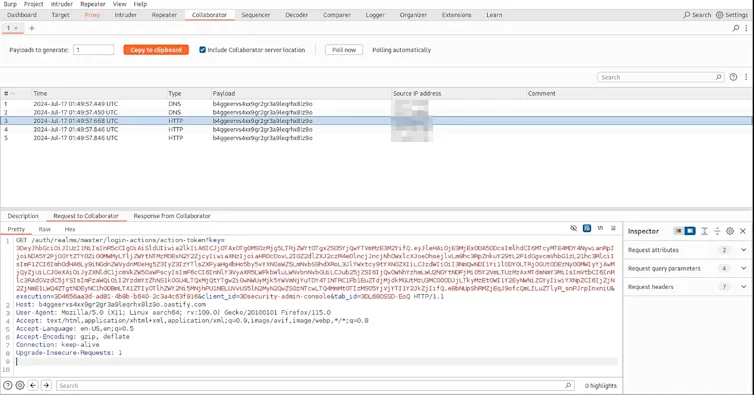This screenshot has height=395, width=754.
Task: Switch Inspector to blue highlighted layout icon
Action: click(x=690, y=231)
